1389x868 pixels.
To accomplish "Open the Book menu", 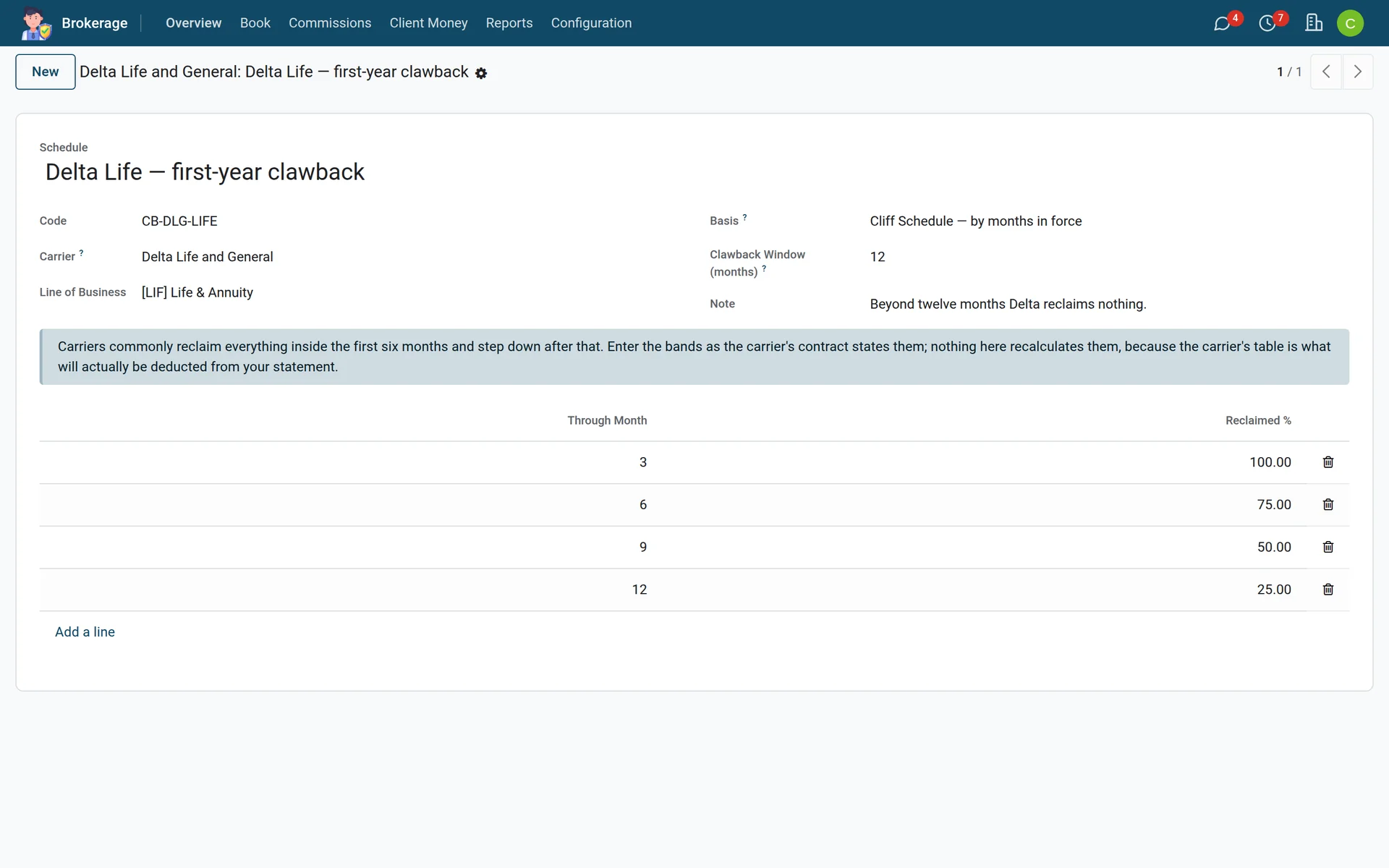I will pos(255,23).
